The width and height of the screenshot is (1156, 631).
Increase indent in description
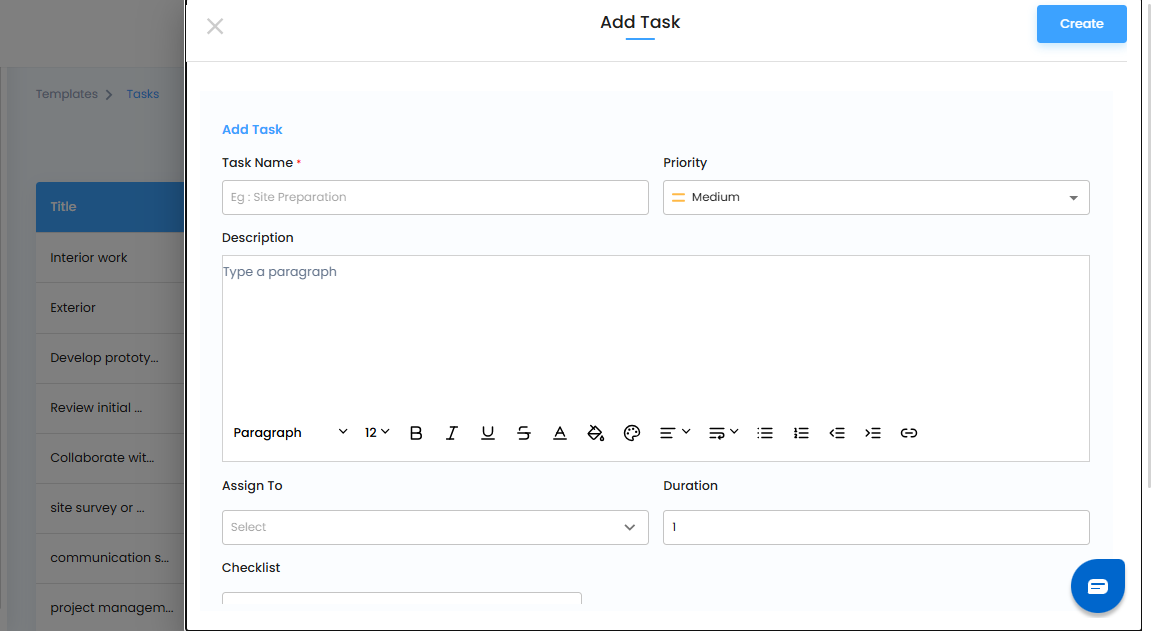pyautogui.click(x=873, y=433)
